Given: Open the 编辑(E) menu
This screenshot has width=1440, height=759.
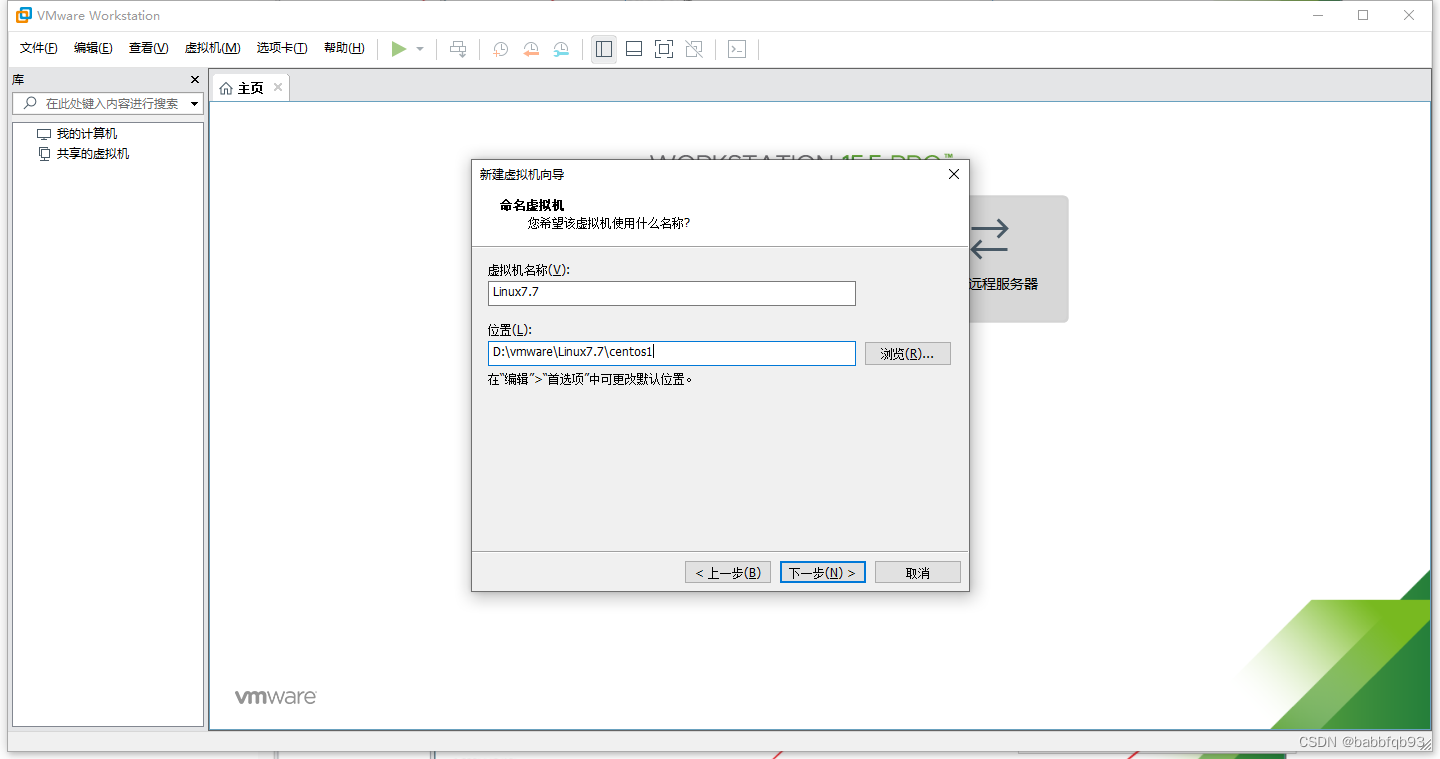Looking at the screenshot, I should click(93, 48).
